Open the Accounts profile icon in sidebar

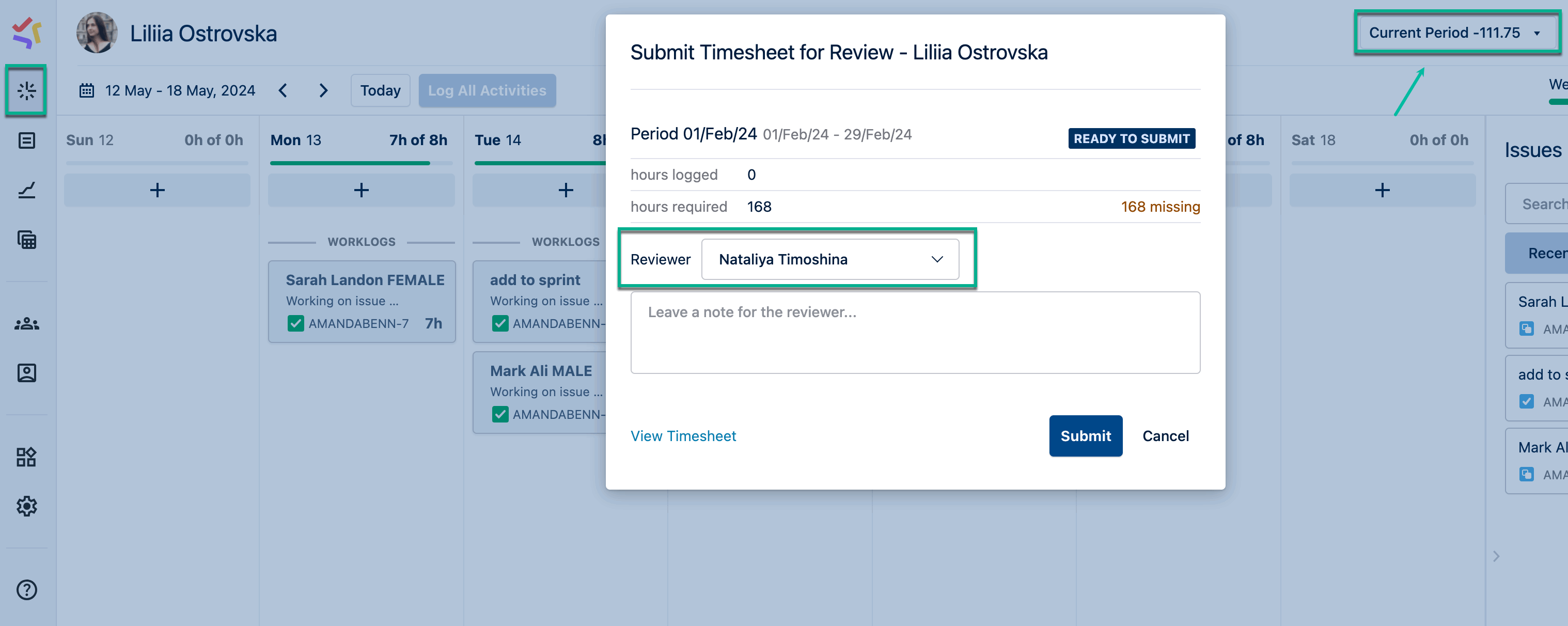click(26, 373)
